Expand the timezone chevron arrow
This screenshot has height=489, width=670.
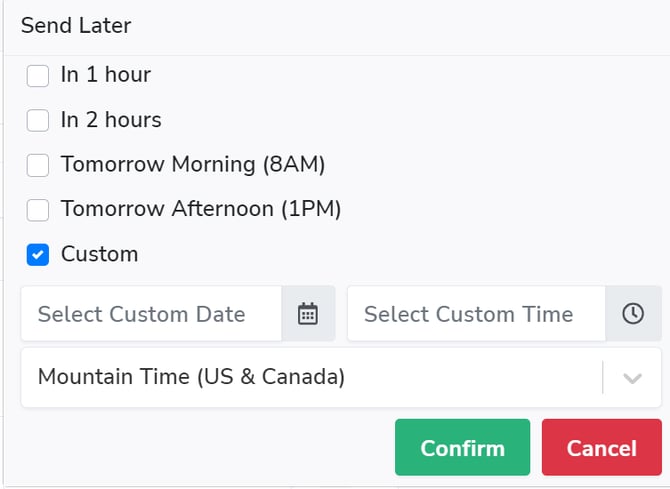(632, 378)
